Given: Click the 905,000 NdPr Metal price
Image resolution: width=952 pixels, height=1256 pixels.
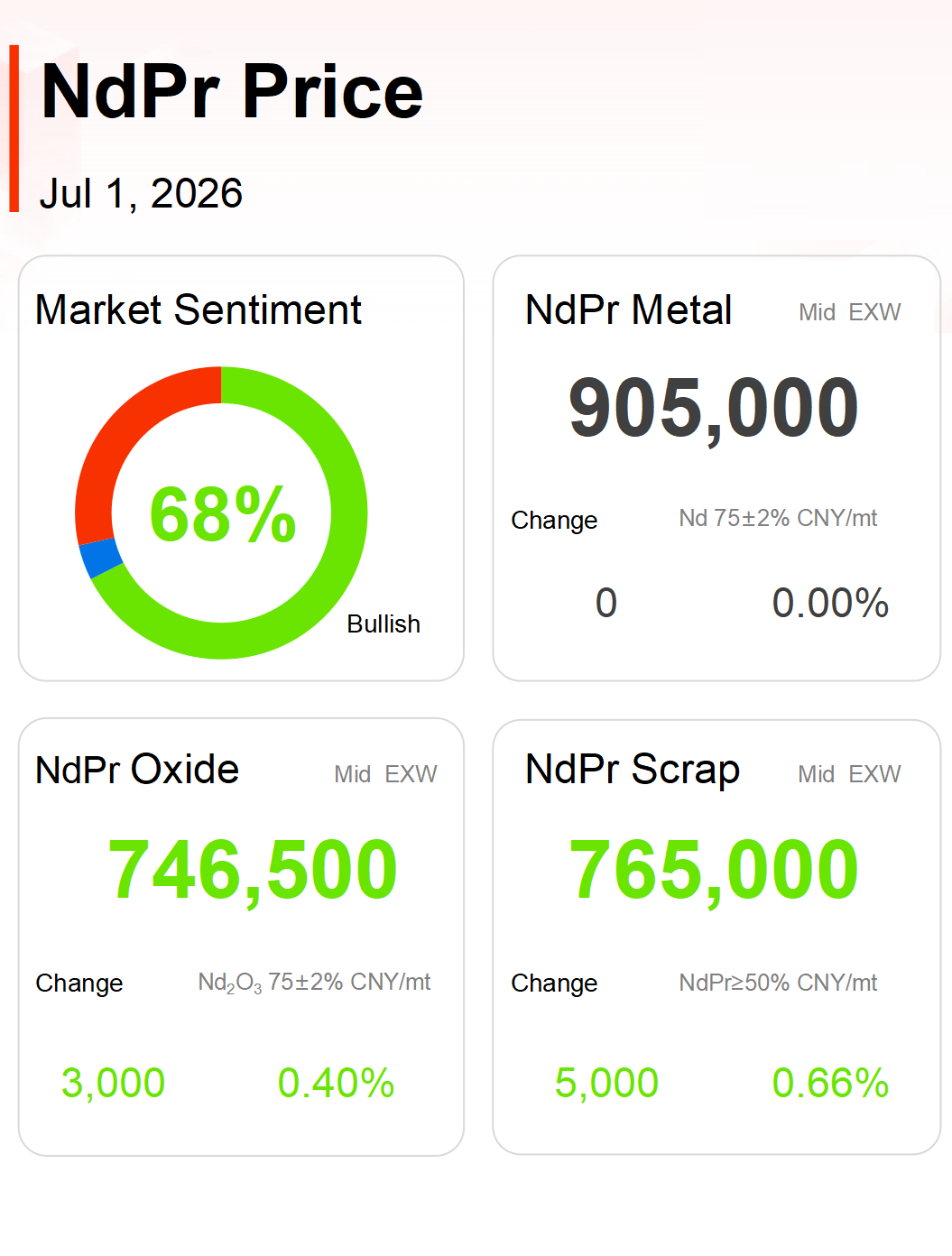Looking at the screenshot, I should 714,408.
